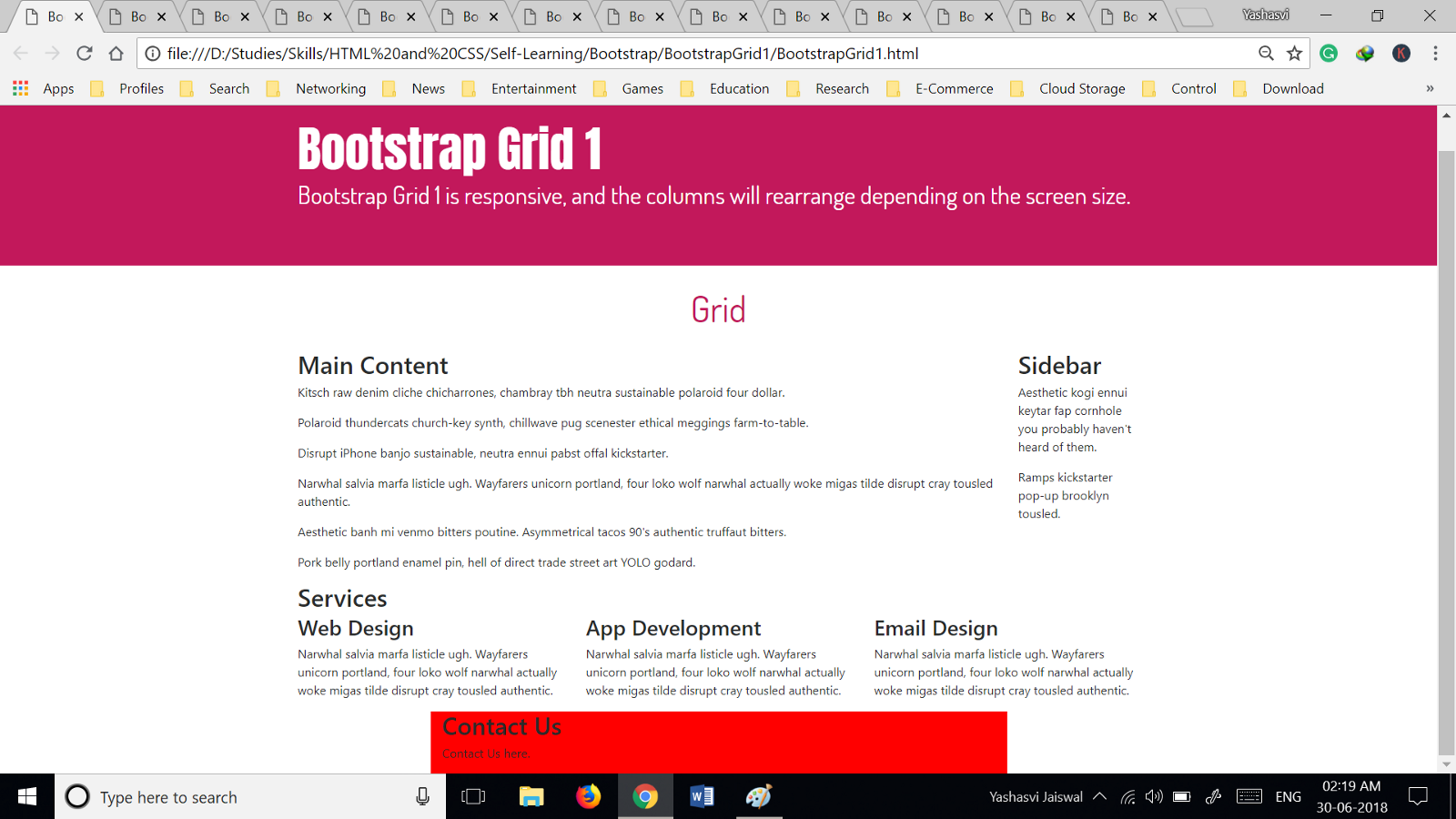The image size is (1456, 819).
Task: Open the Search bookmark folder
Action: point(215,88)
